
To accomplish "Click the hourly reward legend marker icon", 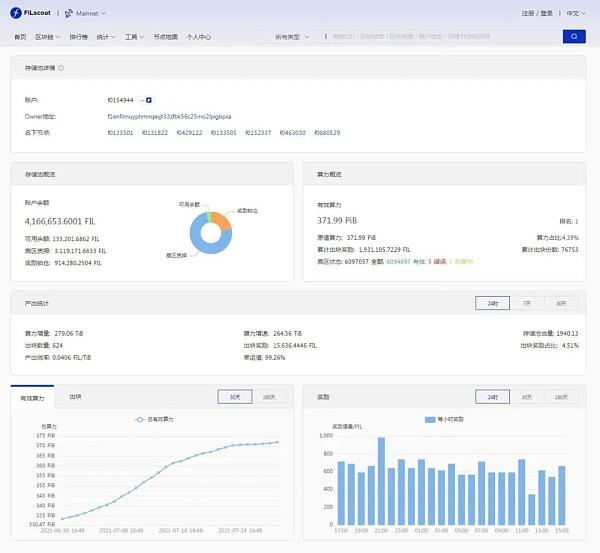I will click(430, 420).
